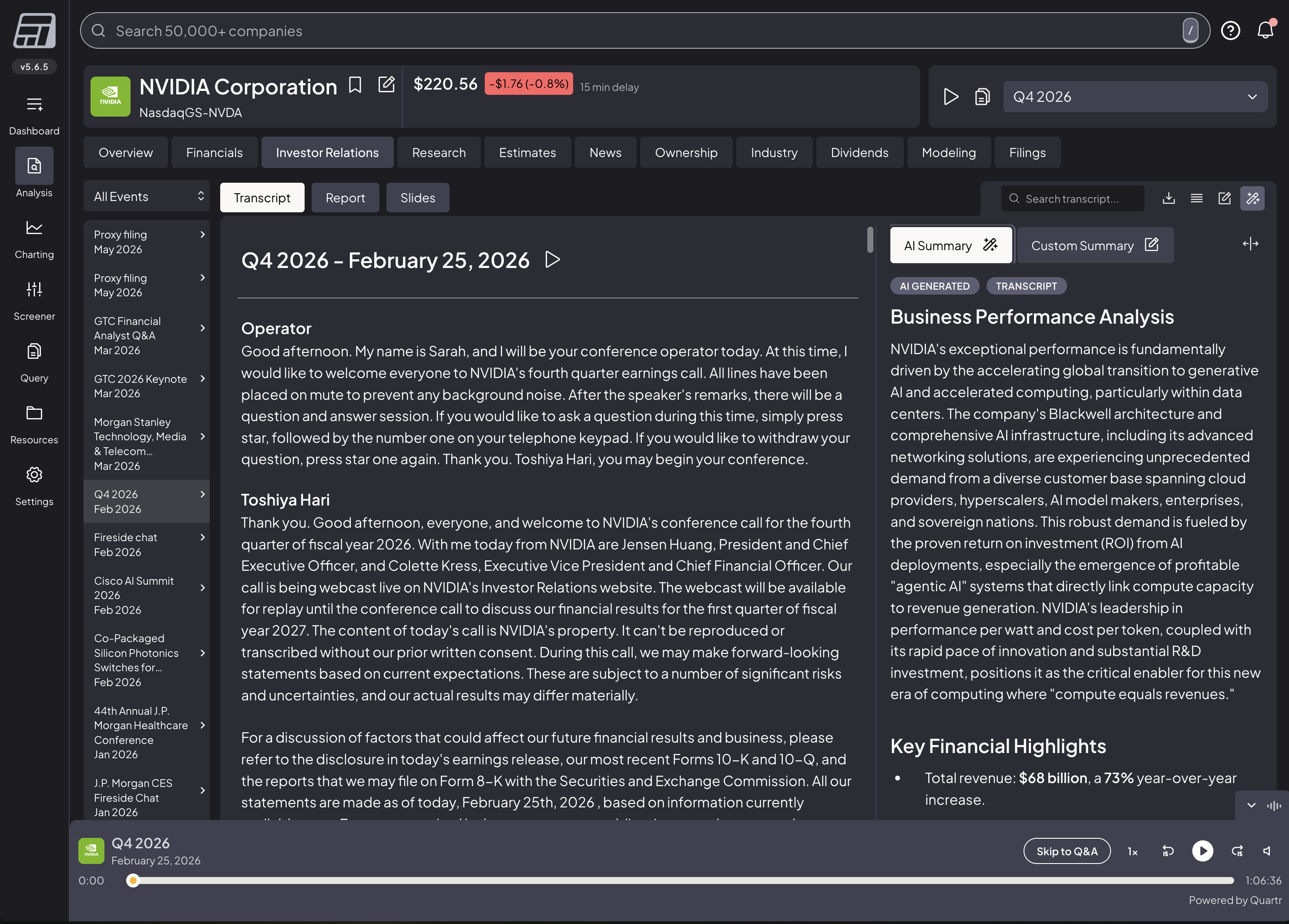Switch to the Overview tab
This screenshot has width=1289, height=924.
[126, 152]
